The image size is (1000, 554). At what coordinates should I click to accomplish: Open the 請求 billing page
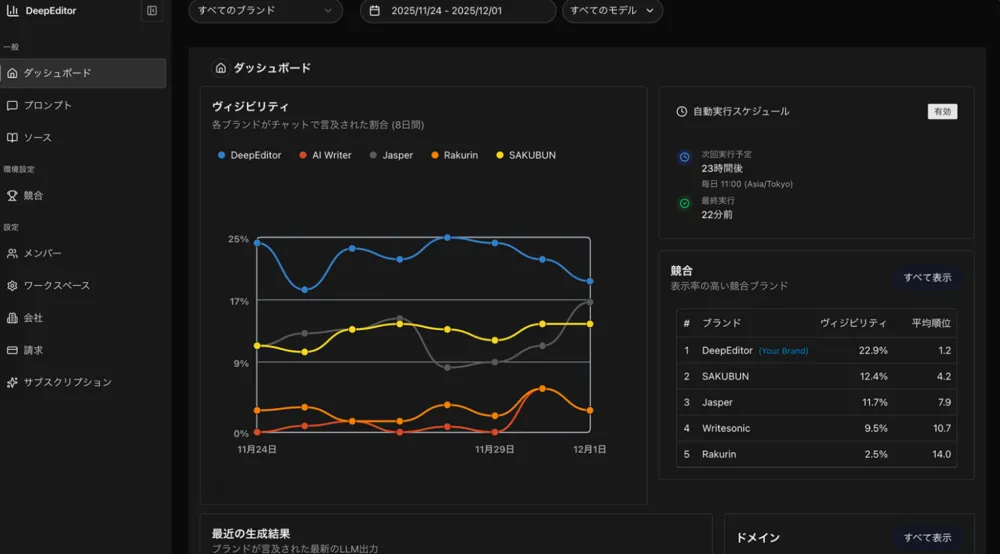pyautogui.click(x=83, y=350)
